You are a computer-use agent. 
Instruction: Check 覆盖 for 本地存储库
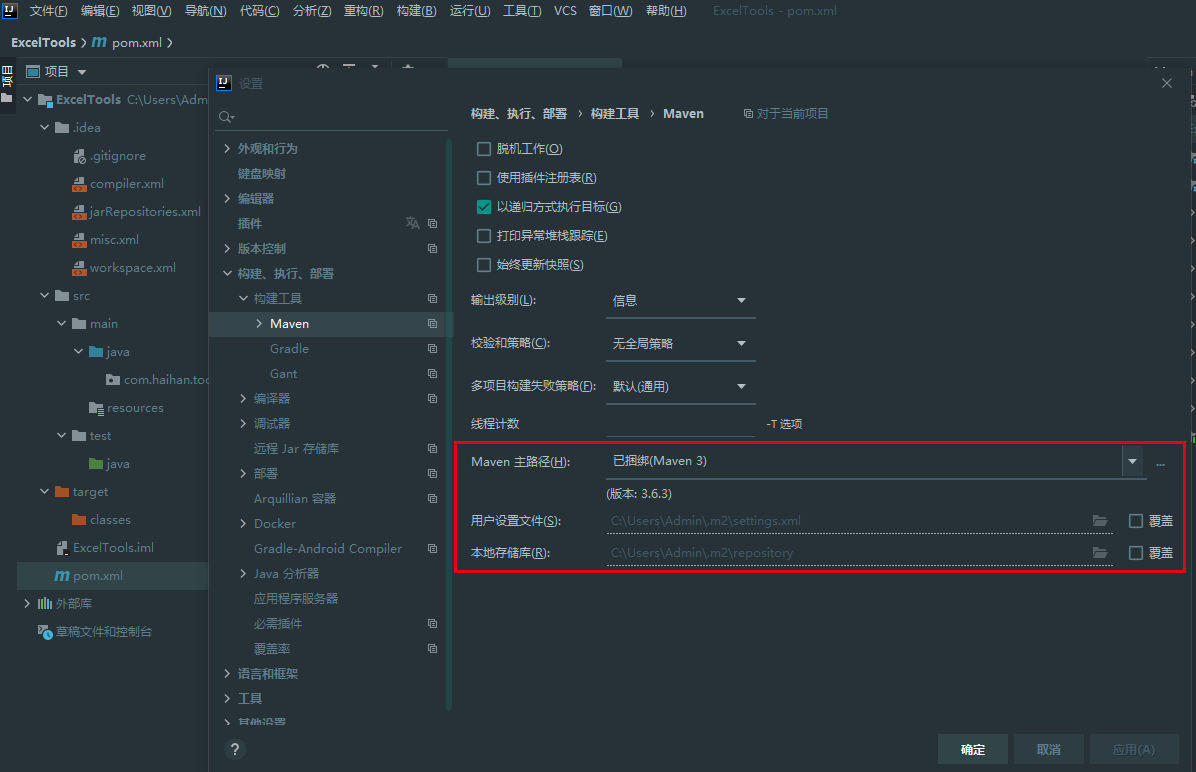[x=1136, y=553]
